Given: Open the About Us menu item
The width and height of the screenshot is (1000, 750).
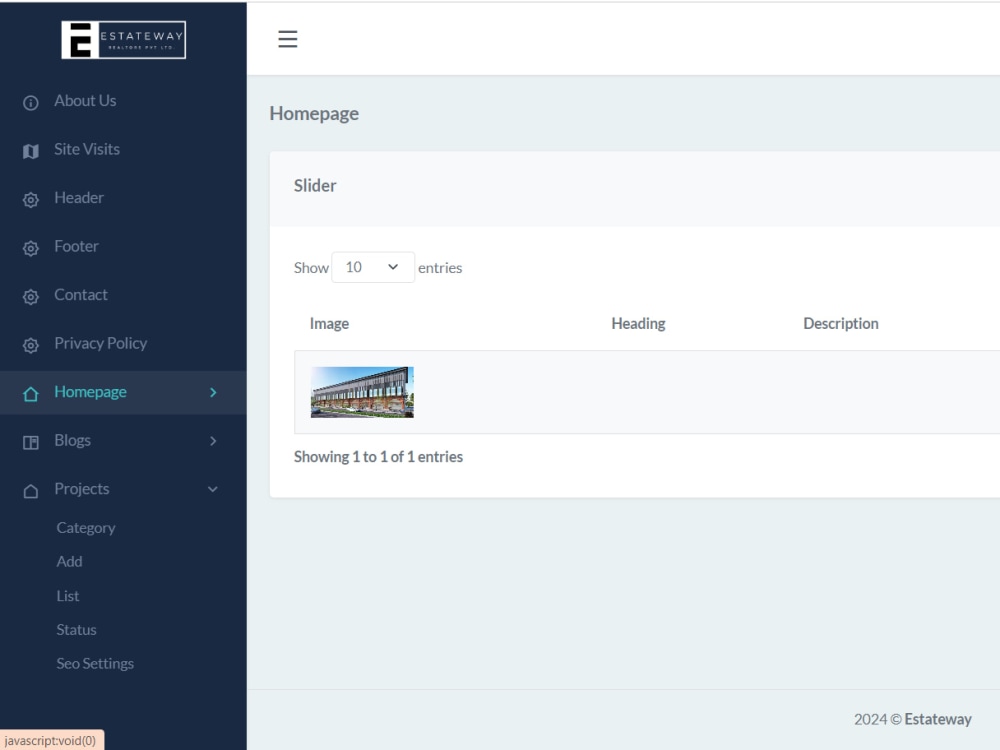Looking at the screenshot, I should point(85,101).
